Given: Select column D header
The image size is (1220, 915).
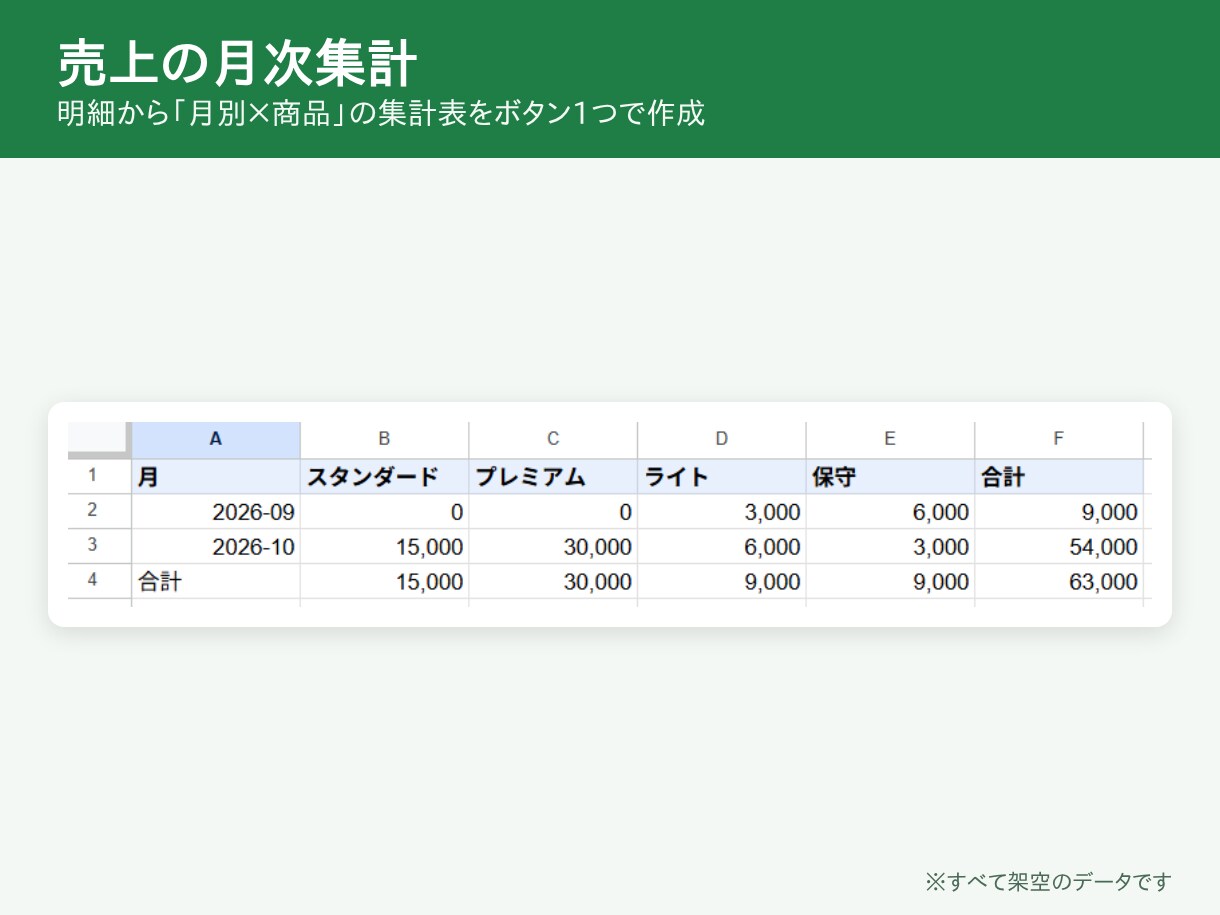Looking at the screenshot, I should coord(722,439).
